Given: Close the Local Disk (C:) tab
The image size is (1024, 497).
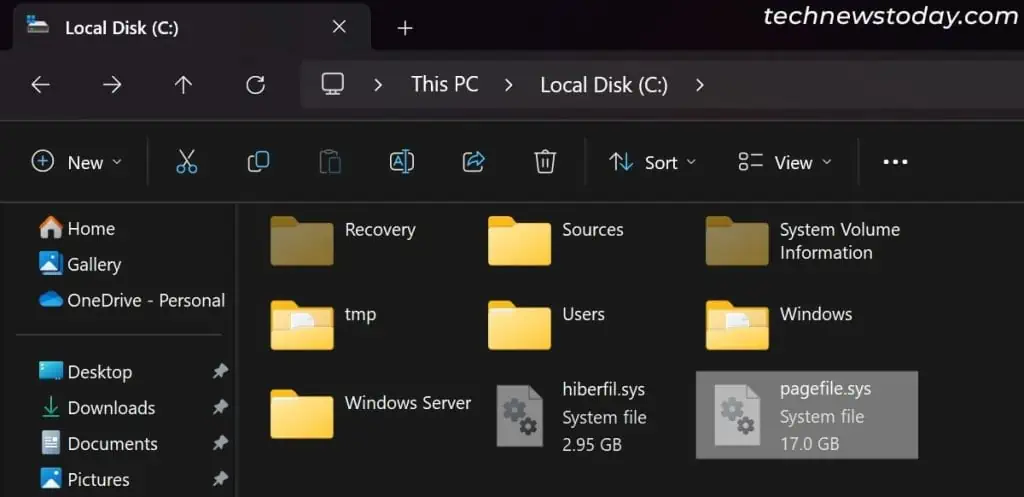Looking at the screenshot, I should coord(339,27).
